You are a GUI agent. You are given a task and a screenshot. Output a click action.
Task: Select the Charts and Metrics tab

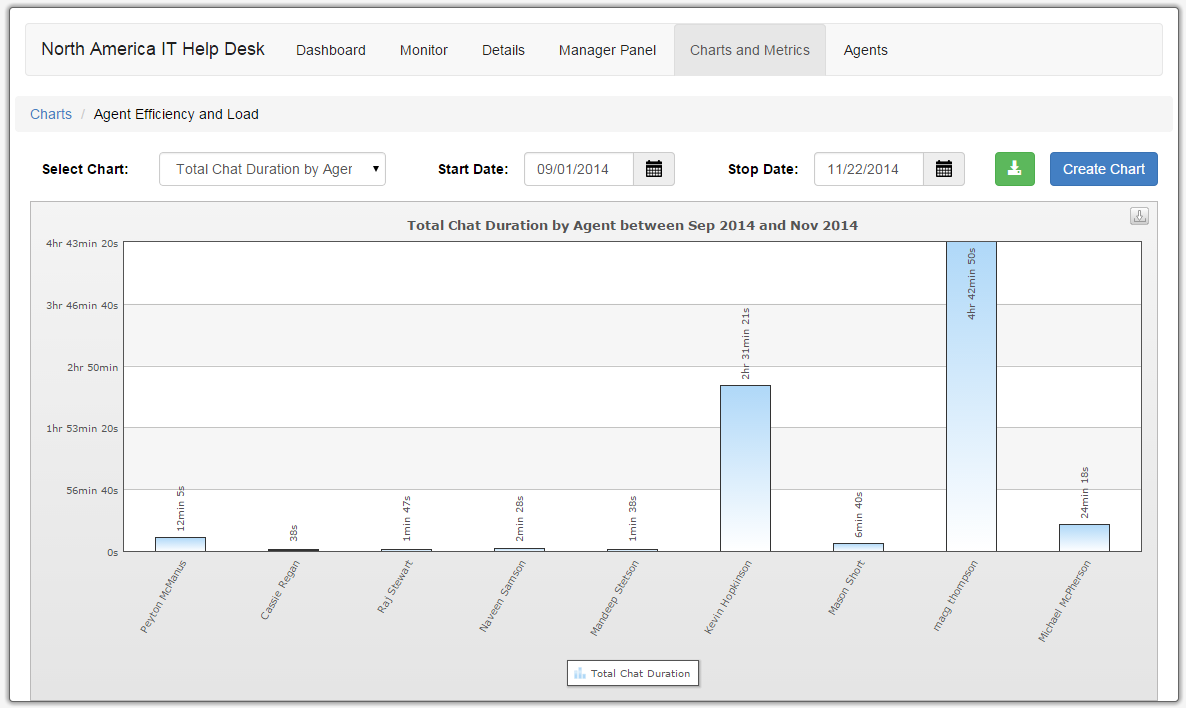(750, 50)
